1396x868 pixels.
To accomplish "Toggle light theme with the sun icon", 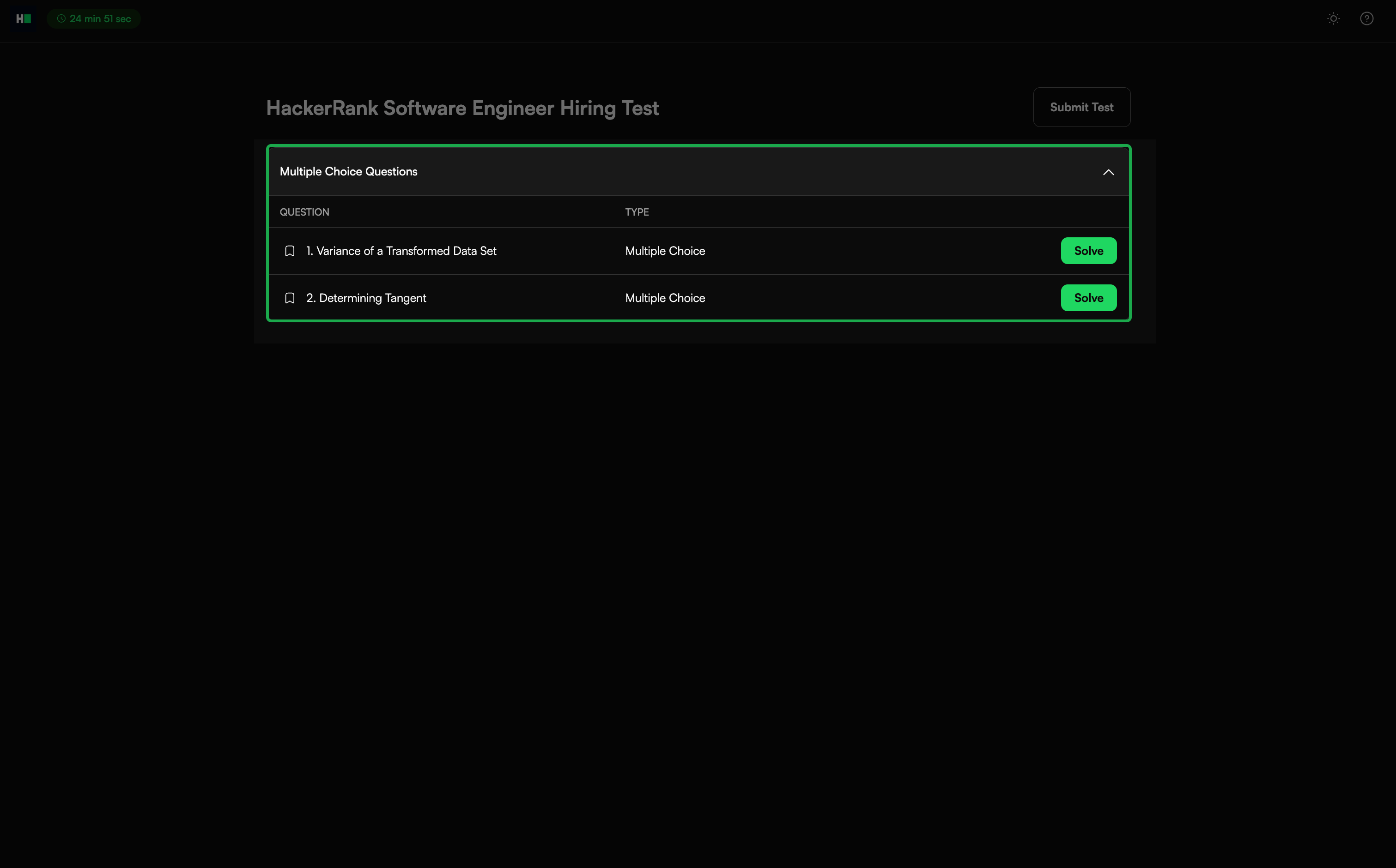I will (1334, 19).
